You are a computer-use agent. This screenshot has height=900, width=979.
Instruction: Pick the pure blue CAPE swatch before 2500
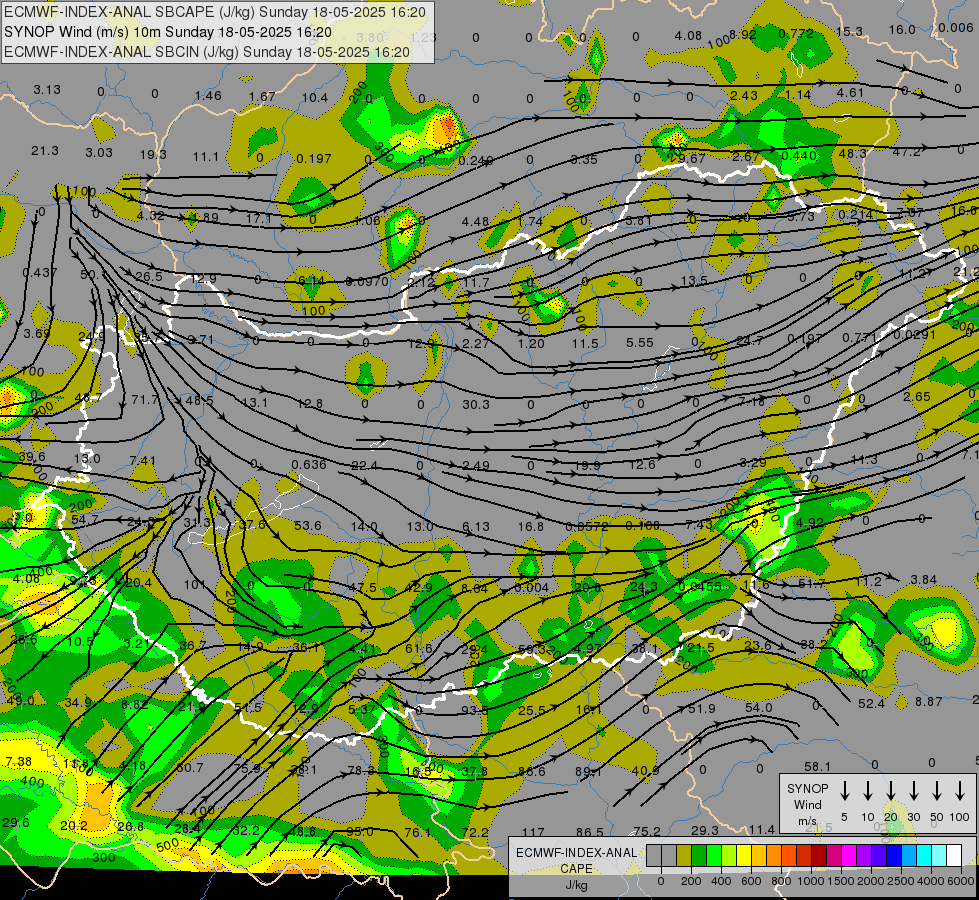[x=893, y=856]
